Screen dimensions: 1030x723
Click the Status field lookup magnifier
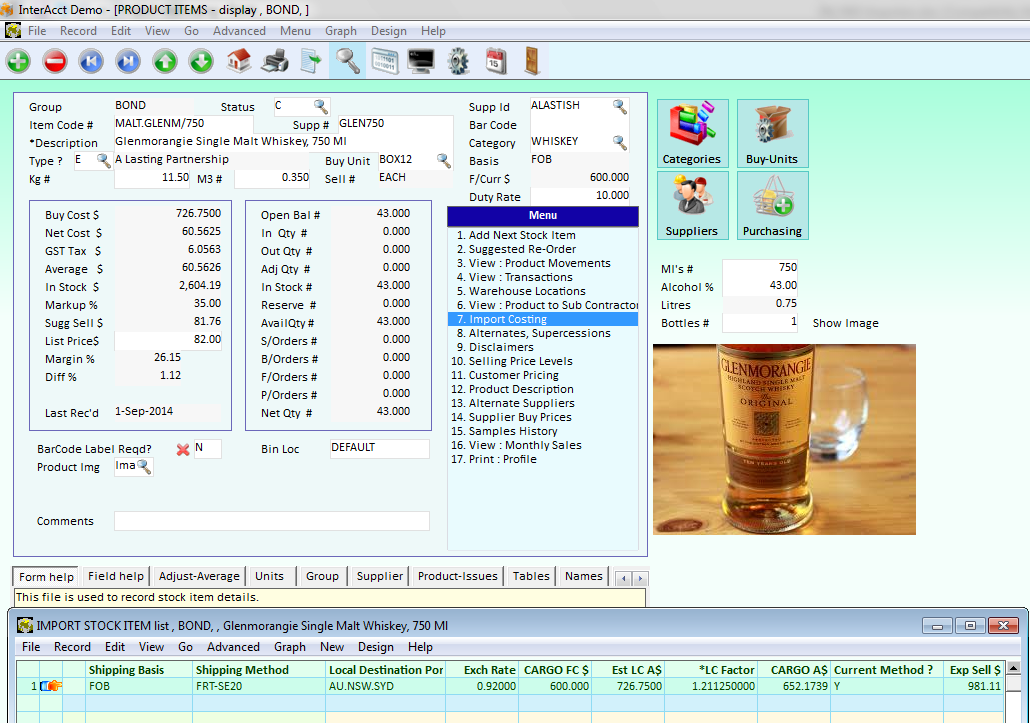(x=321, y=106)
